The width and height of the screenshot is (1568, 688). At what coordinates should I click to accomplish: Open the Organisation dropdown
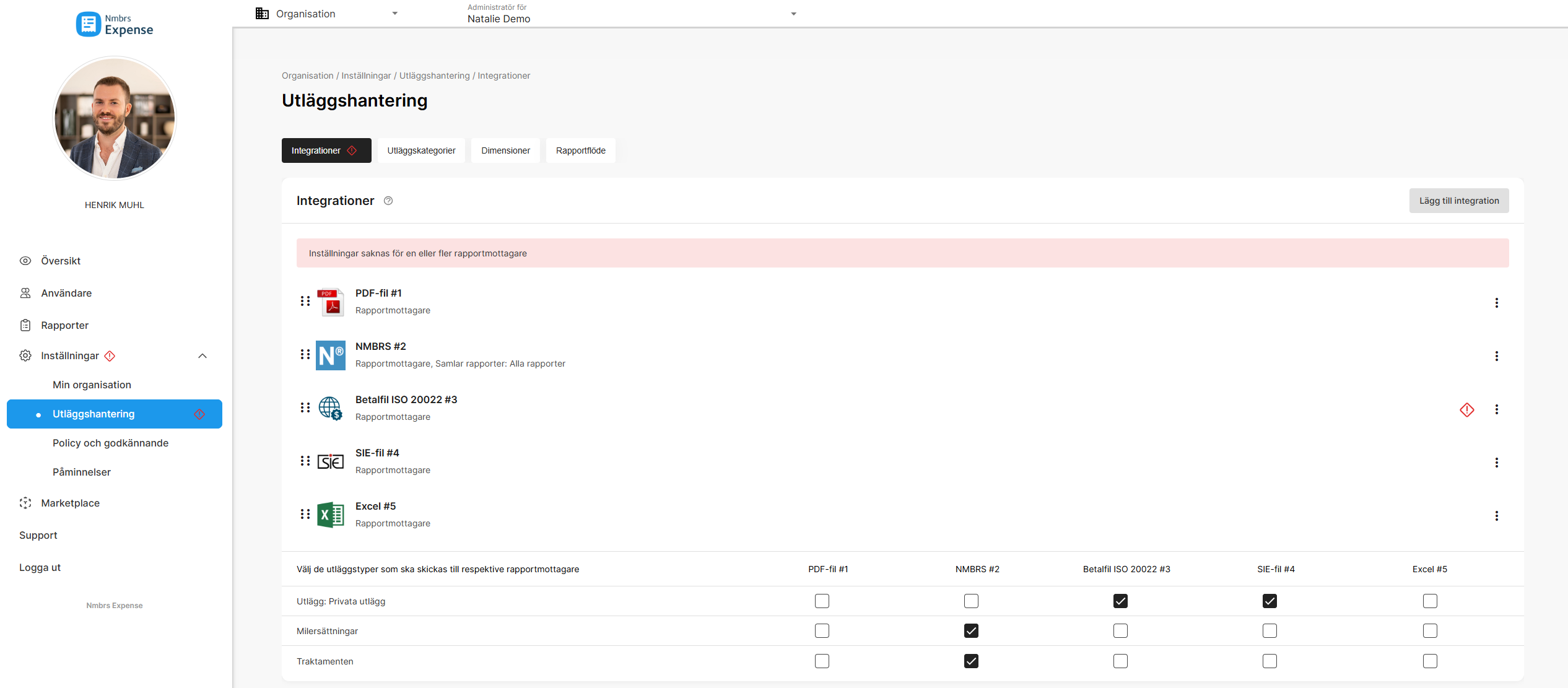(327, 14)
